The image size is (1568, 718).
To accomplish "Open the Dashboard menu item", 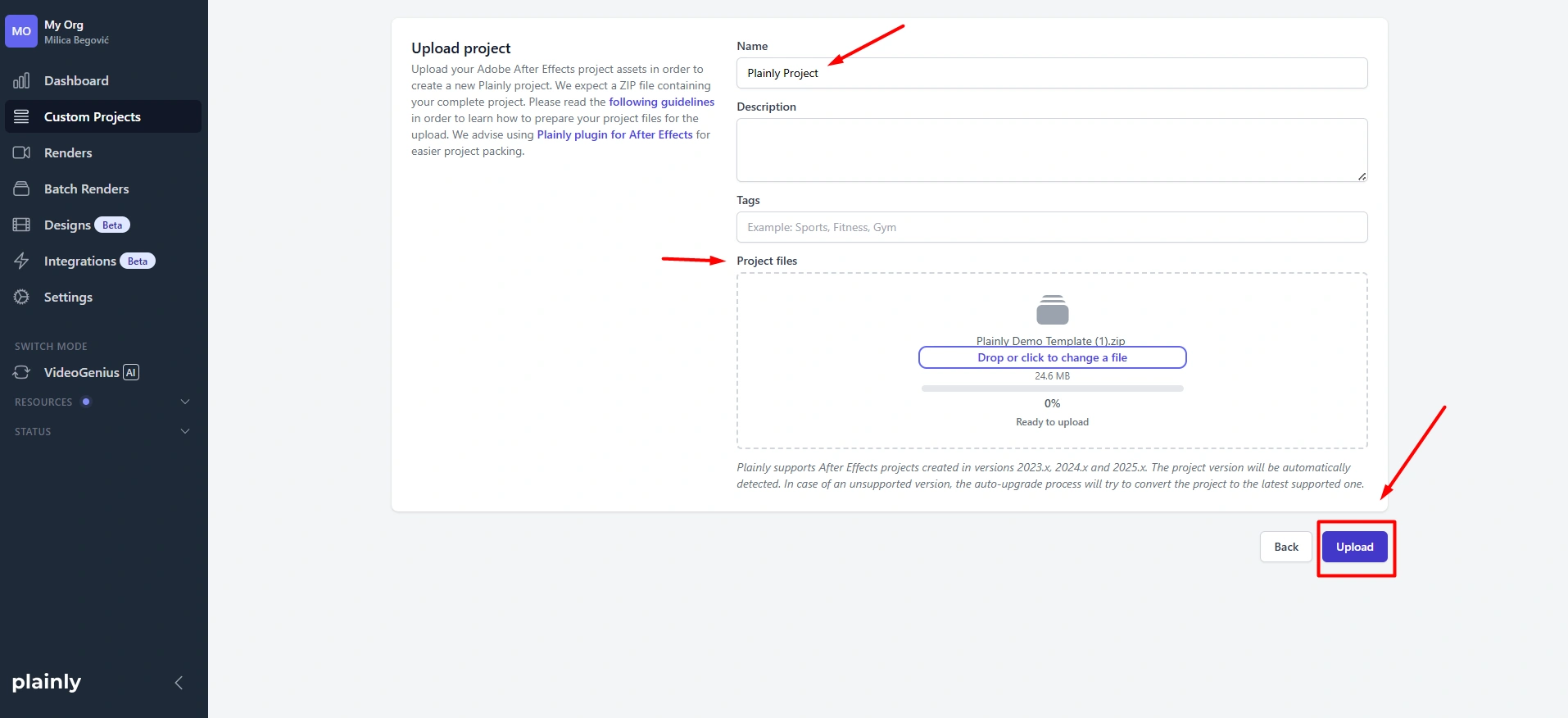I will click(x=103, y=80).
